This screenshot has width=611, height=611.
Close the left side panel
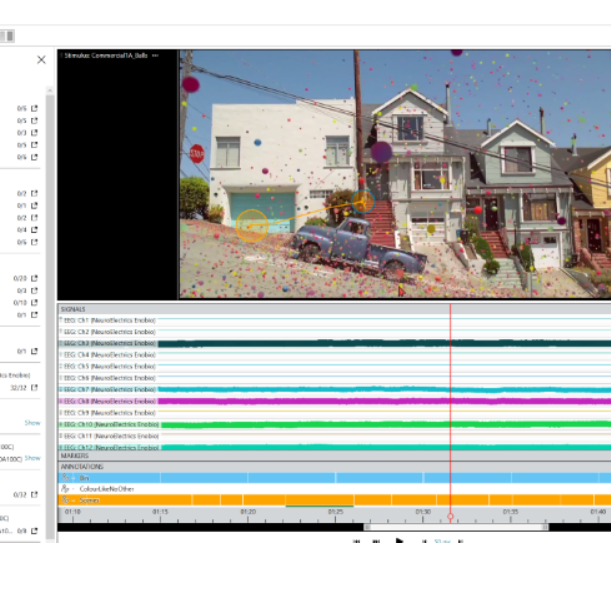41,60
